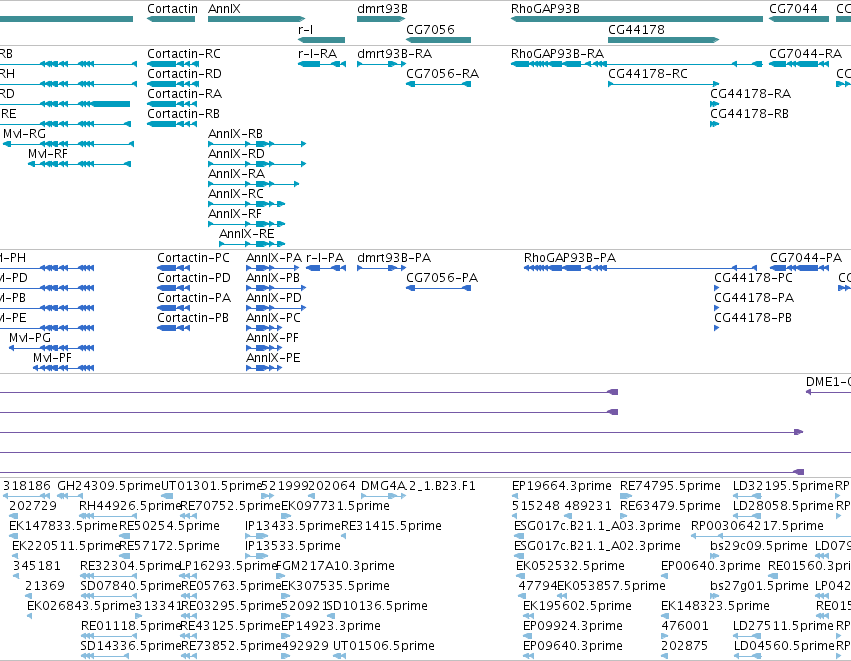Click protein CG44178-PA
The image size is (851, 661).
click(754, 298)
